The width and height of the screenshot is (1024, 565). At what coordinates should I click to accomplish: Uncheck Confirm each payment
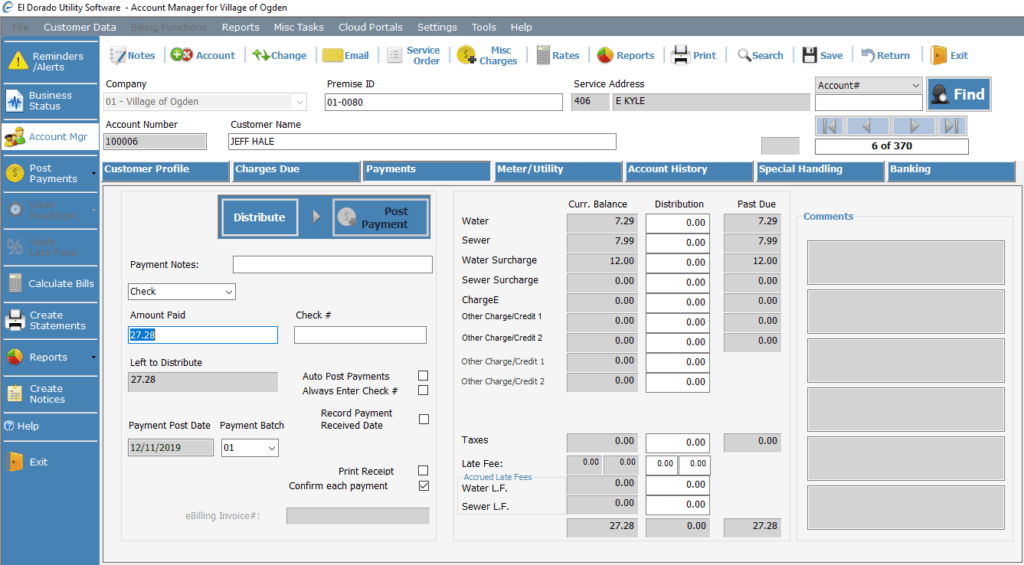pos(424,485)
